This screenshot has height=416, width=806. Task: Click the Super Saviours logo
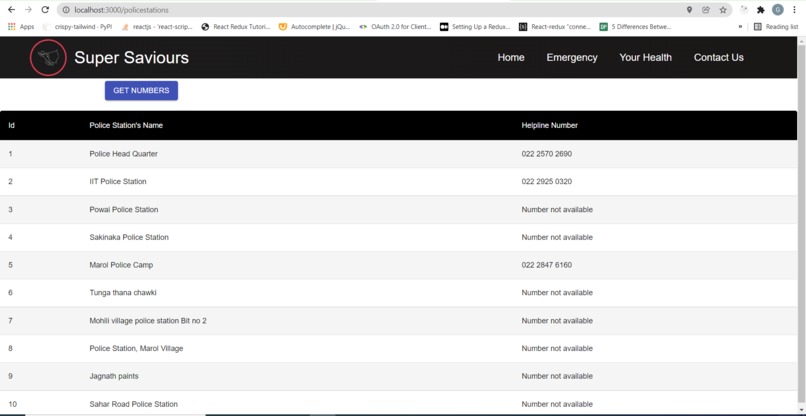[48, 57]
